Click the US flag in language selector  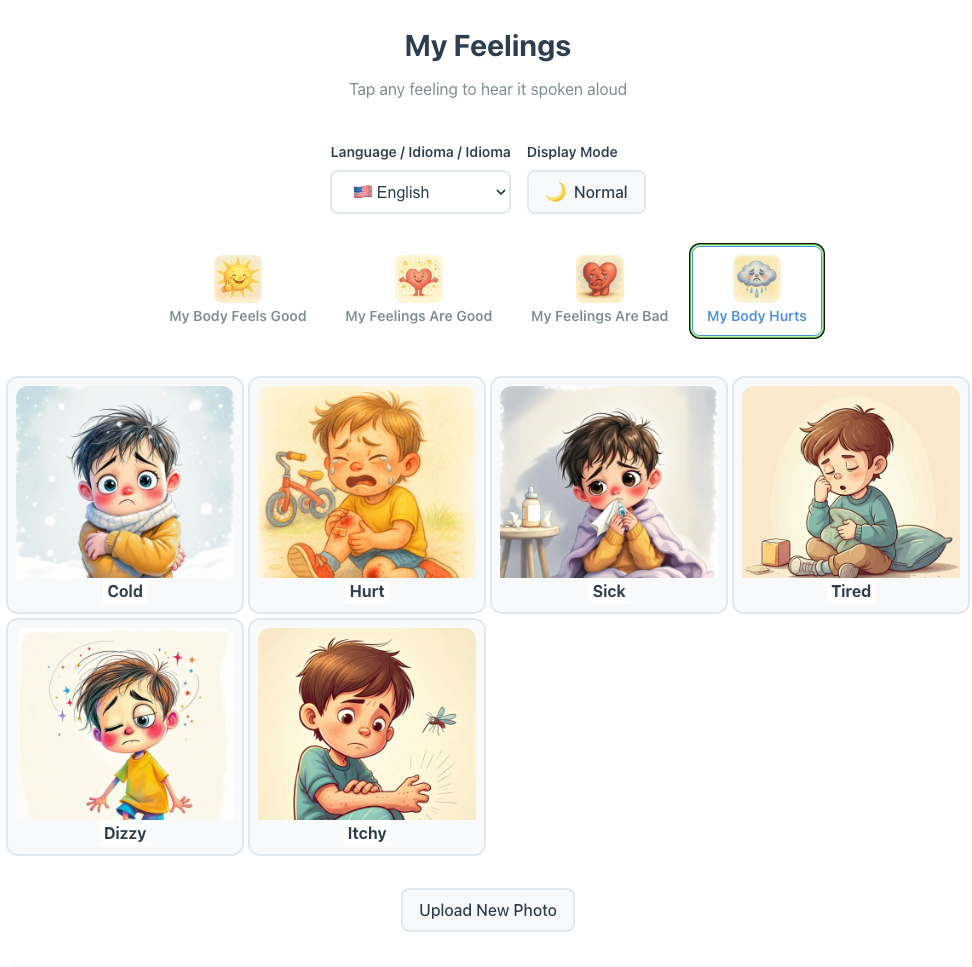(363, 192)
